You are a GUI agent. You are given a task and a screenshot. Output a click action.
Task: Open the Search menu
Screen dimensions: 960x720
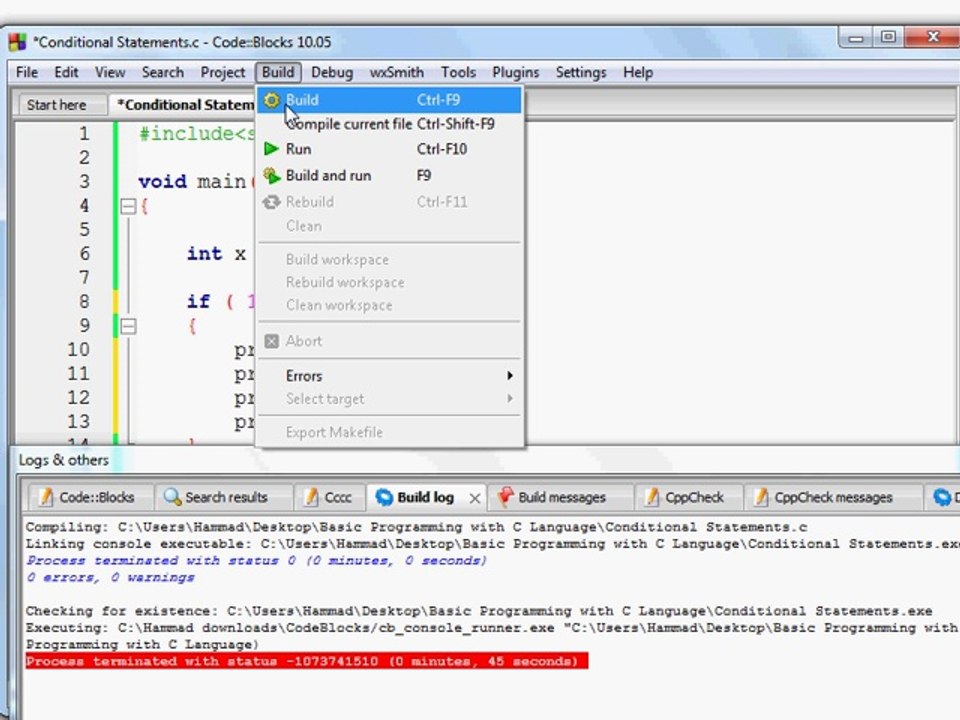click(x=163, y=72)
